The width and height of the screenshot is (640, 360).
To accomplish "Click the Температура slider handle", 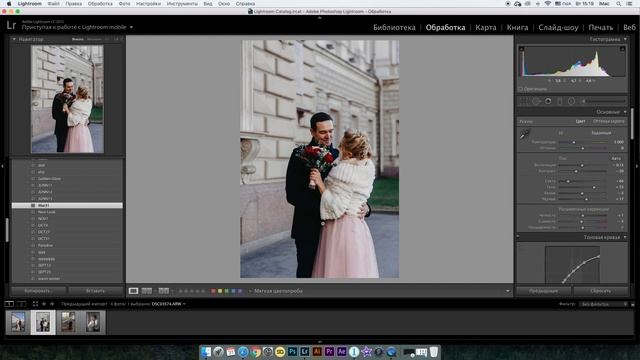I will pos(573,142).
